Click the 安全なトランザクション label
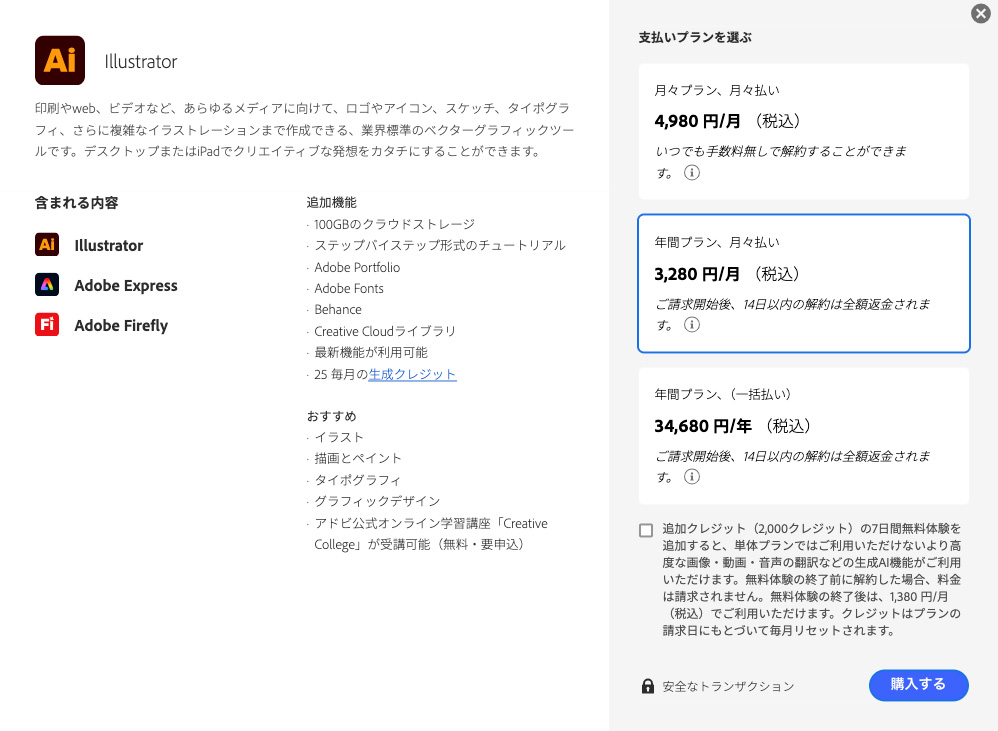Screen dimensions: 998x731 pyautogui.click(x=728, y=686)
